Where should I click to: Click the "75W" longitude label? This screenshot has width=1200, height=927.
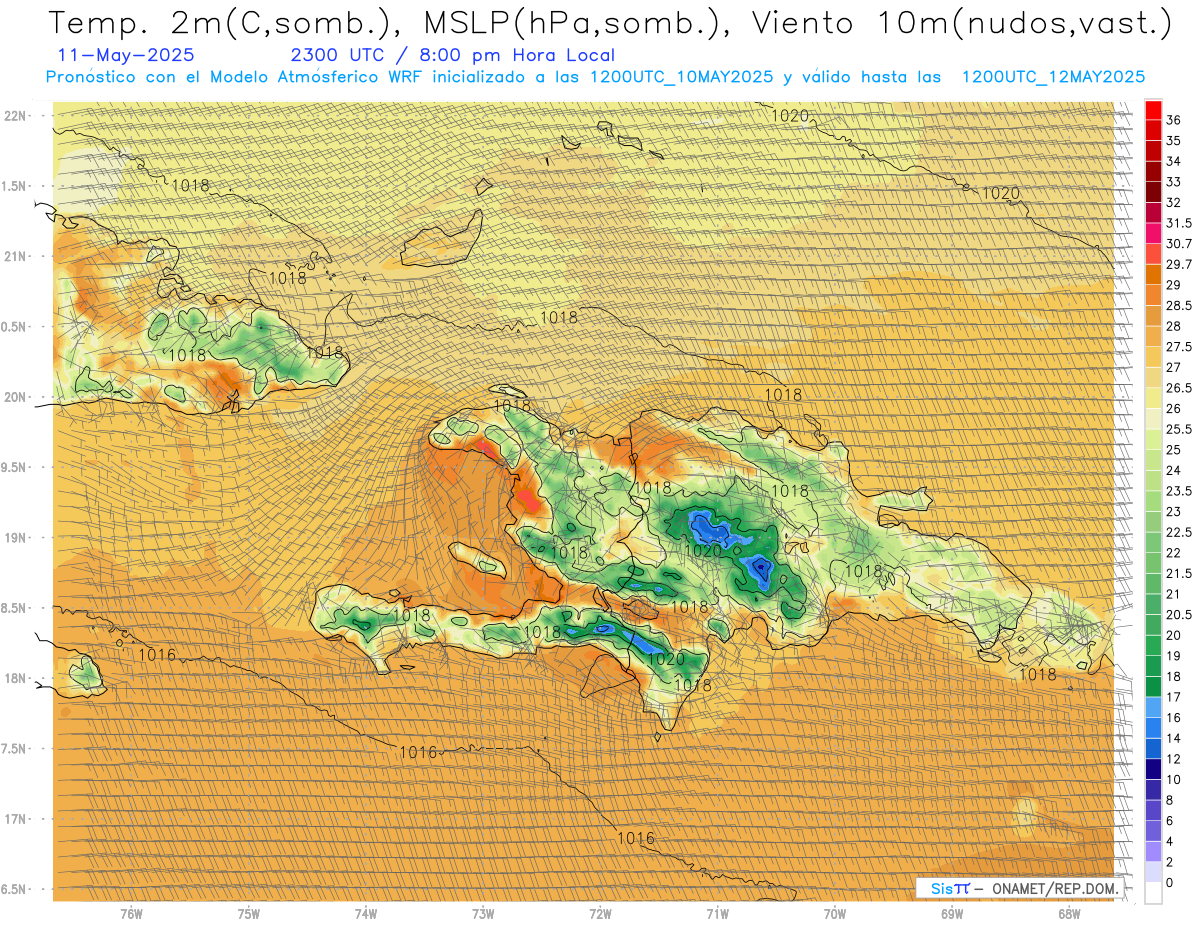coord(249,913)
